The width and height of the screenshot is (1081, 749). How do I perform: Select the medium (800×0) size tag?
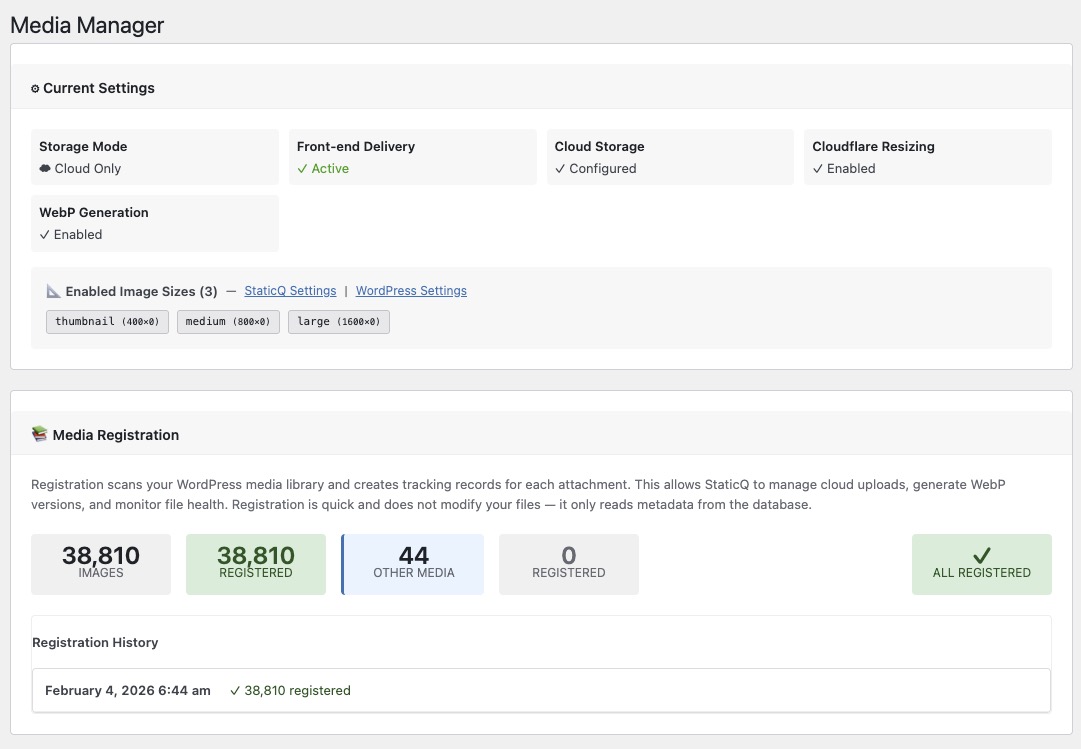228,322
